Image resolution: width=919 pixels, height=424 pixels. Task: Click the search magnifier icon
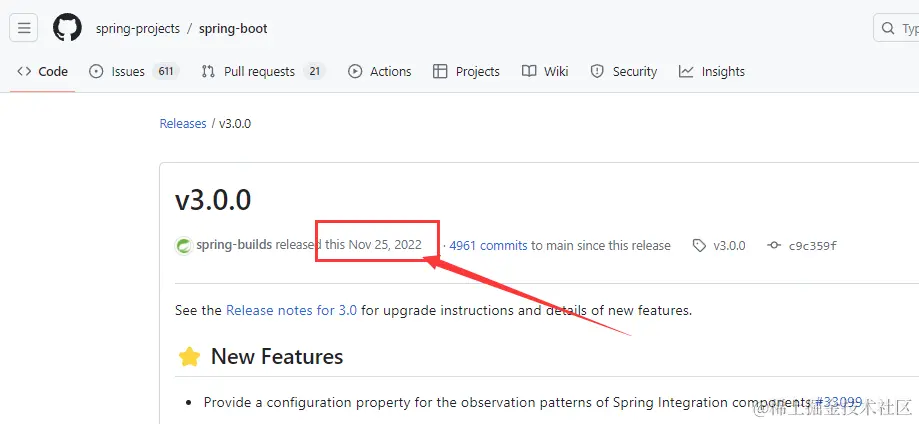(x=889, y=28)
